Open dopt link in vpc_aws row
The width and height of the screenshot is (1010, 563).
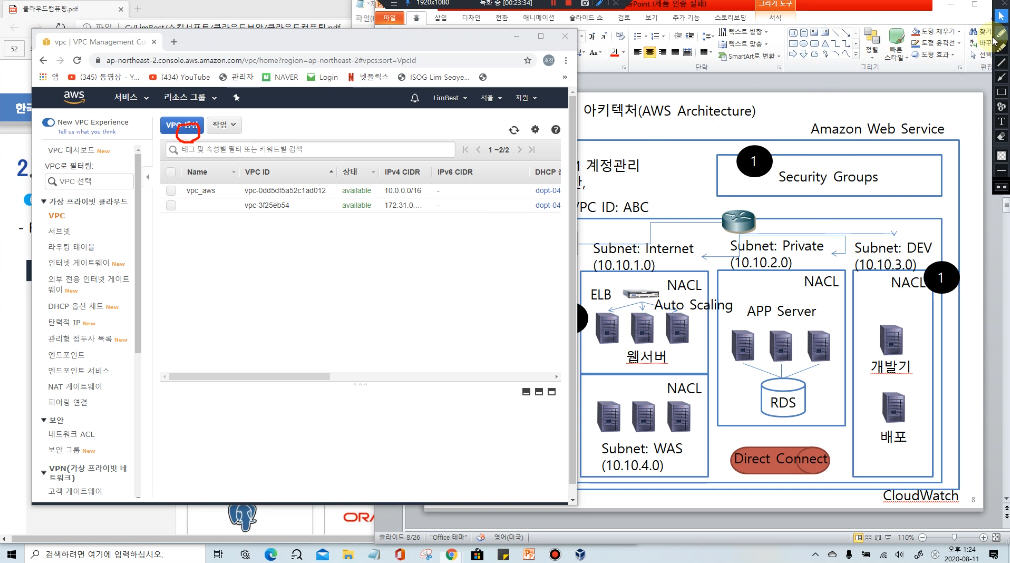548,191
